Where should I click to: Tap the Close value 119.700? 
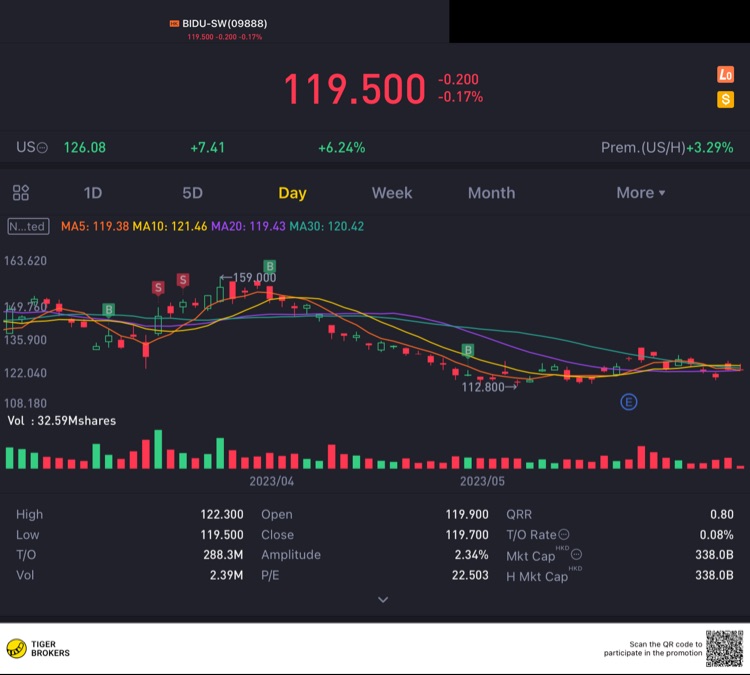467,534
